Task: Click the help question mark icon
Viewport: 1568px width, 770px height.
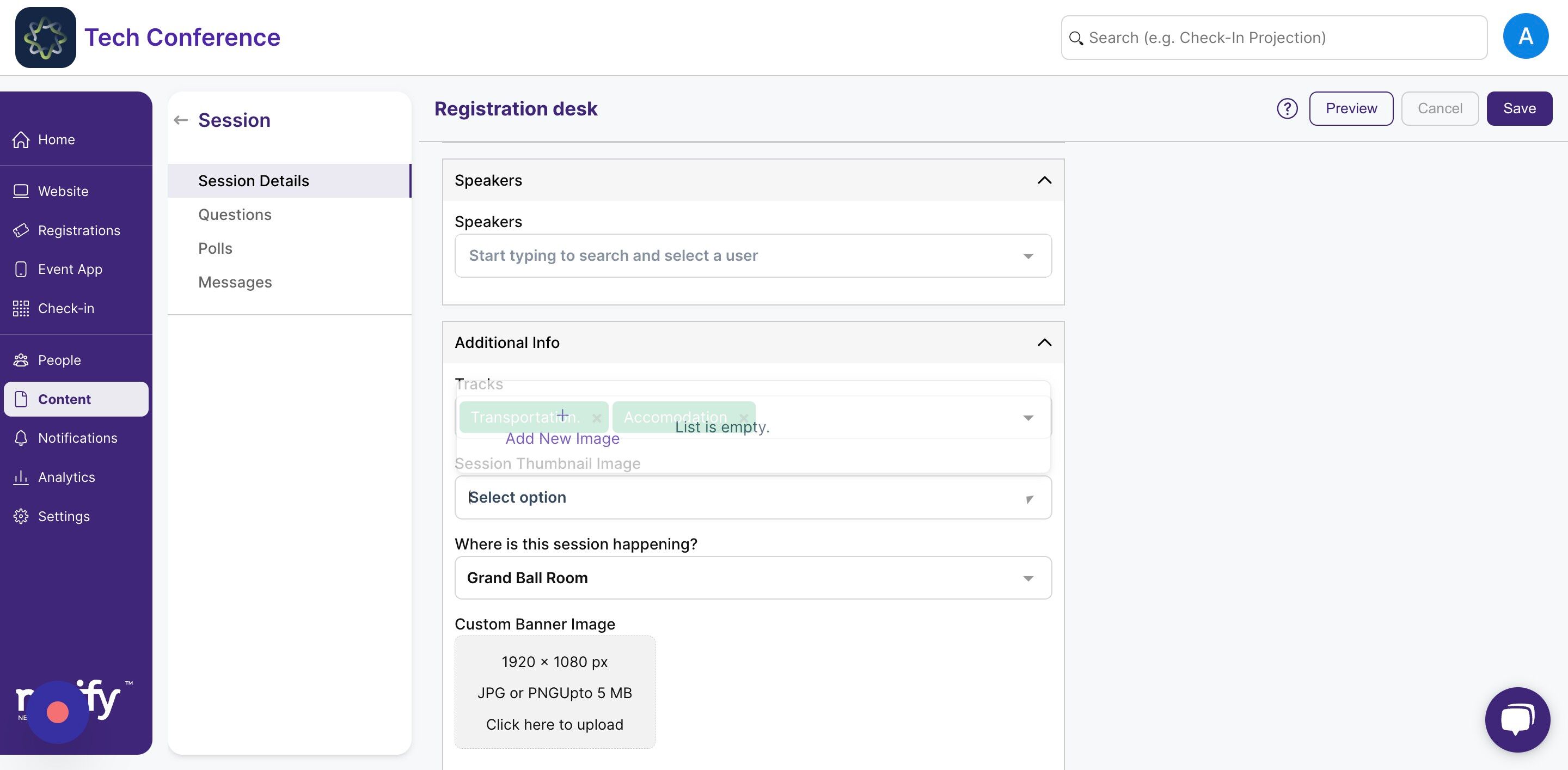Action: point(1287,108)
